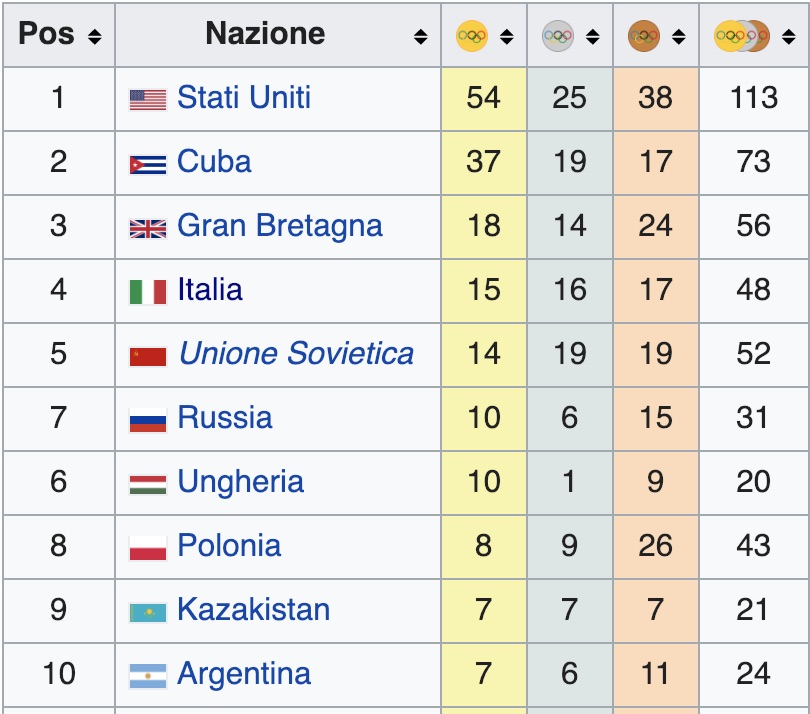This screenshot has width=810, height=714.
Task: Click the Great Britain flag icon
Action: pos(148,227)
